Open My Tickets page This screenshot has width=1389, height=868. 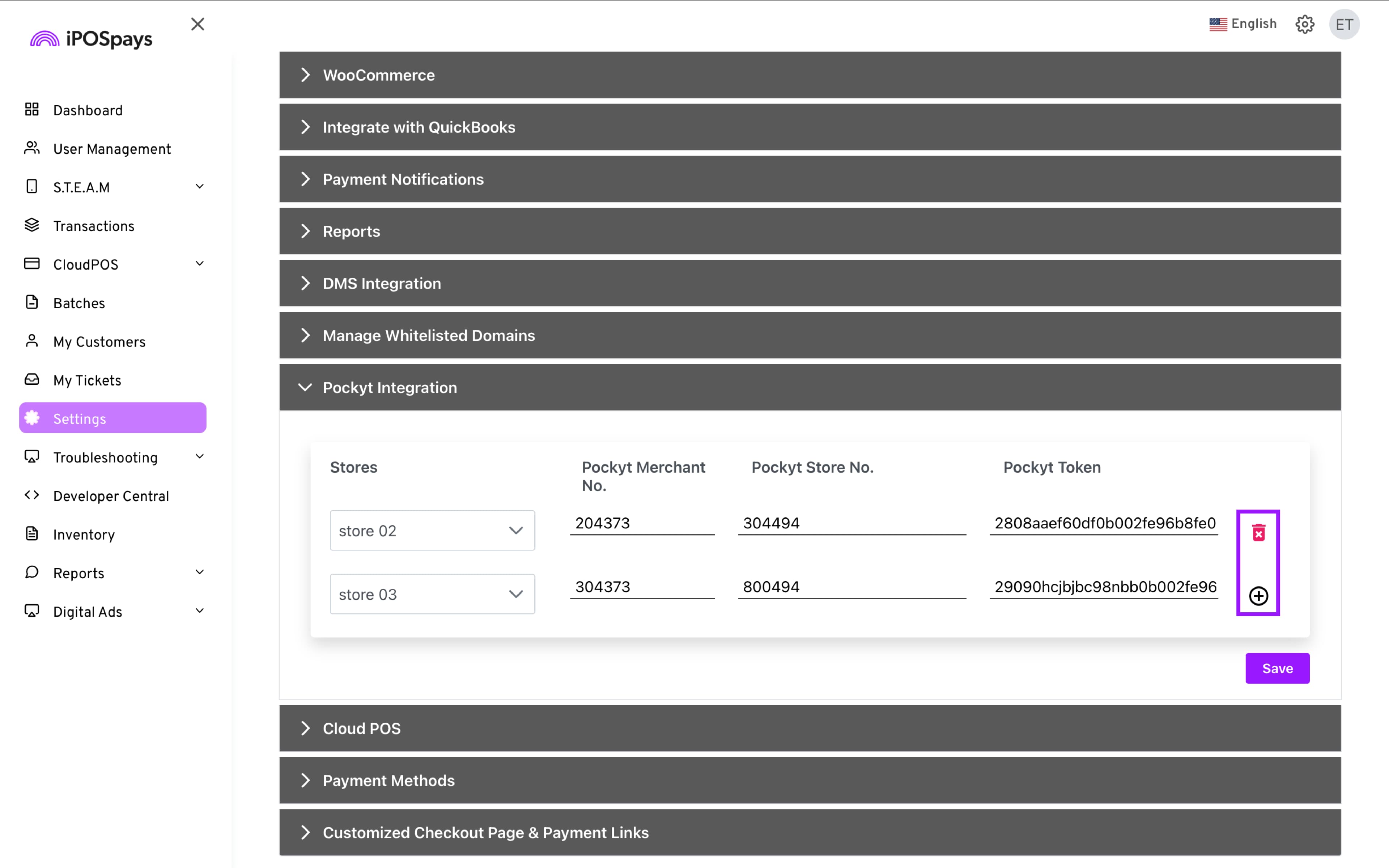(x=87, y=380)
